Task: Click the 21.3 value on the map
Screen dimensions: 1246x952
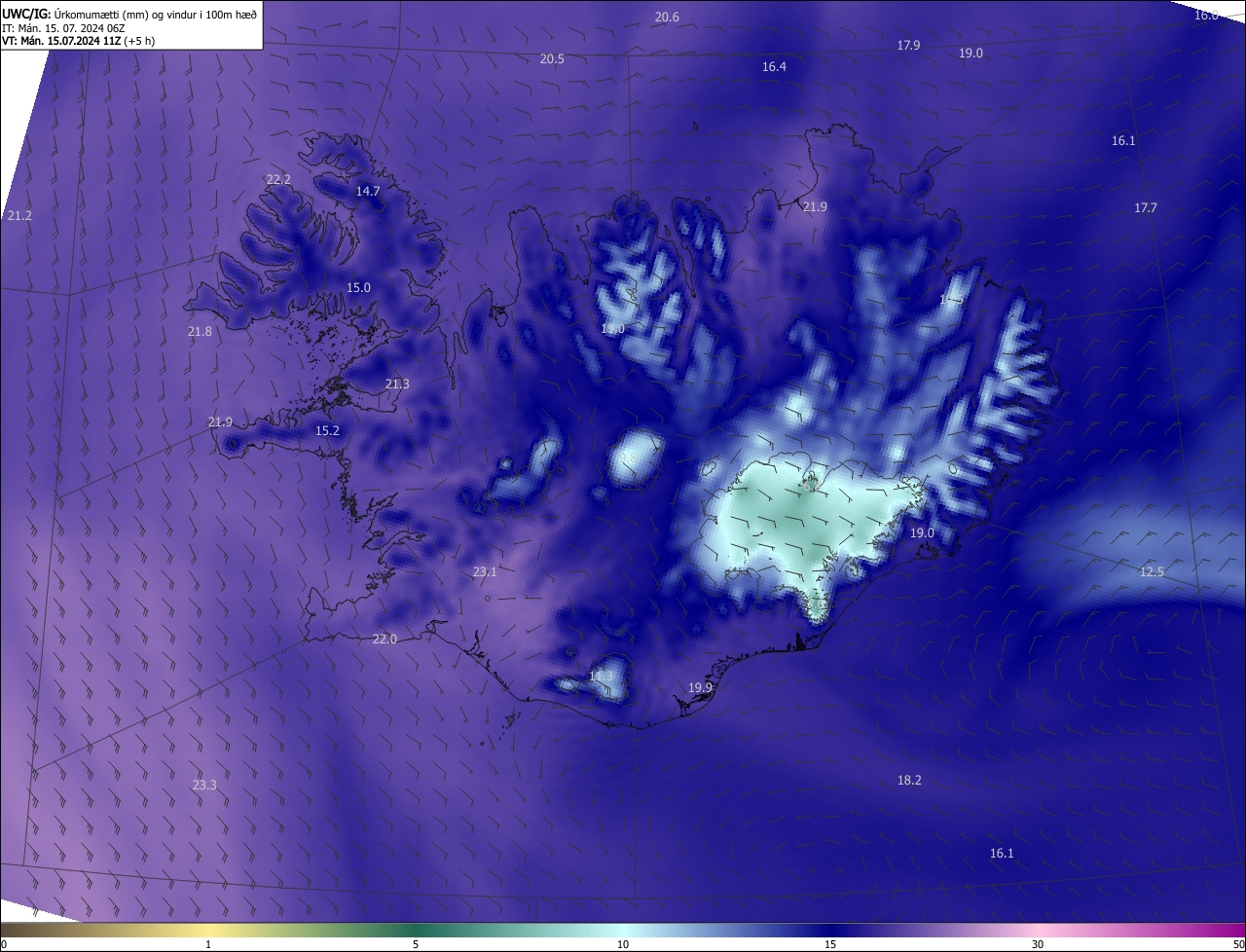Action: pyautogui.click(x=397, y=384)
